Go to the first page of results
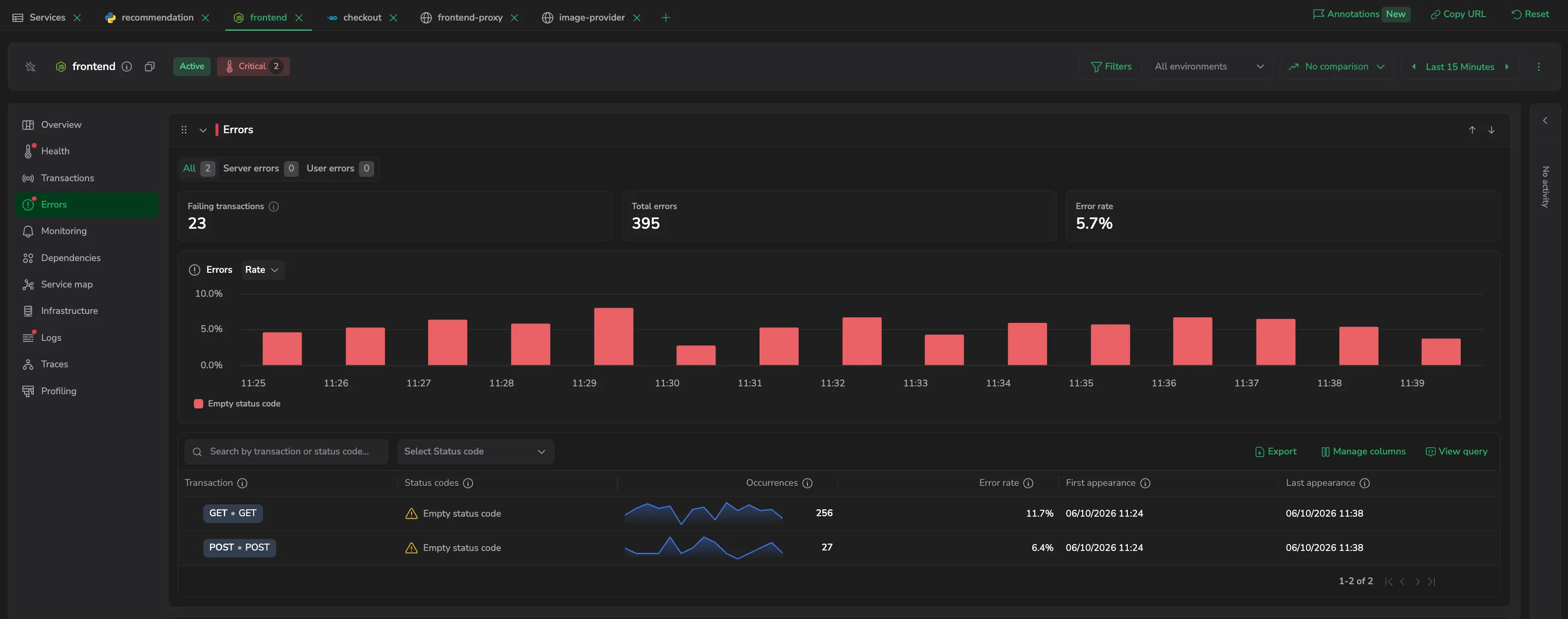The width and height of the screenshot is (1568, 619). point(1389,581)
